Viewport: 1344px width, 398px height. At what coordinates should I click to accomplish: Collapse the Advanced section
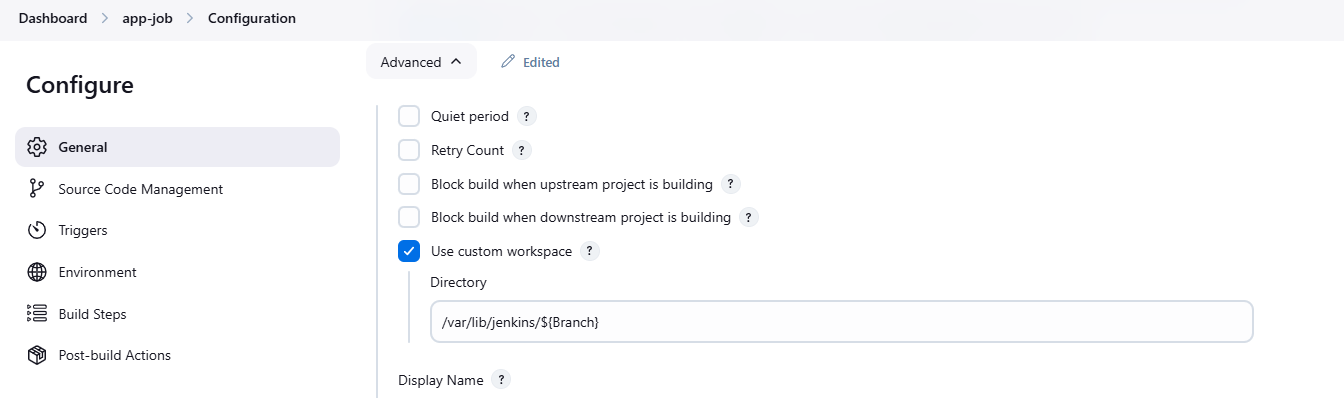tap(421, 62)
